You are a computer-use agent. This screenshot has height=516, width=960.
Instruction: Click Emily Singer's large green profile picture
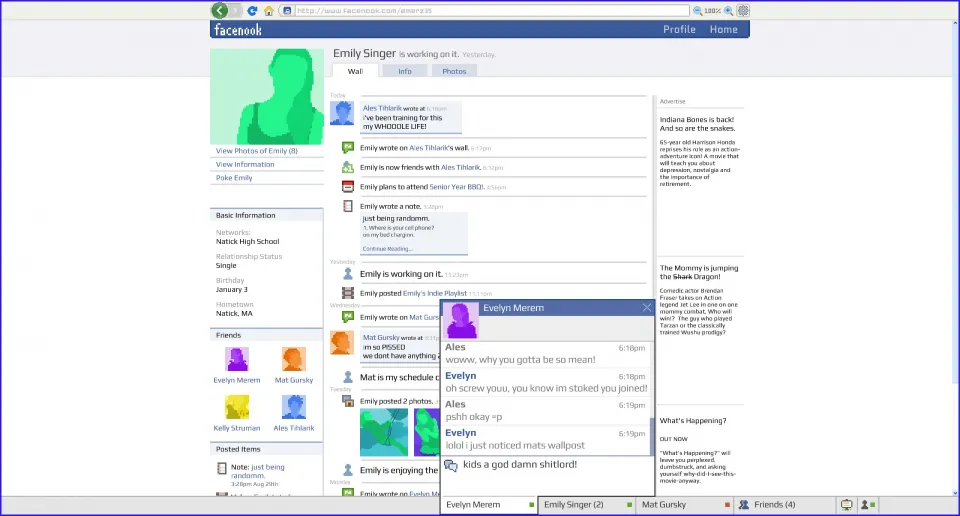[267, 97]
